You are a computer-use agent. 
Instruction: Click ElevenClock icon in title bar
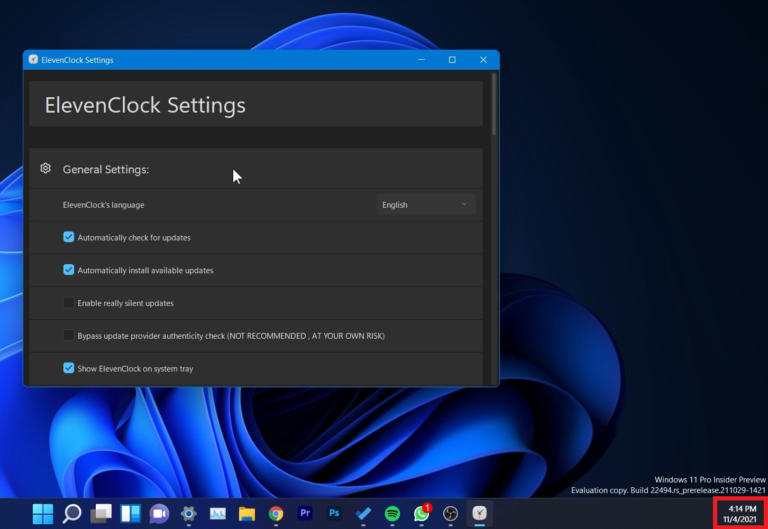[33, 60]
